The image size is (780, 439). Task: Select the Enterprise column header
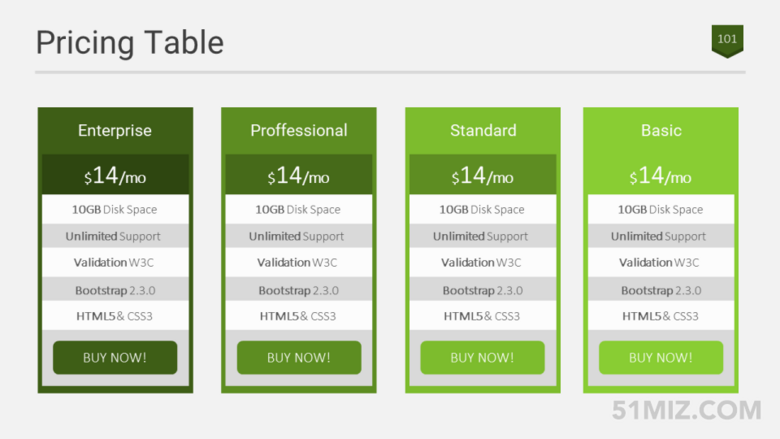115,131
